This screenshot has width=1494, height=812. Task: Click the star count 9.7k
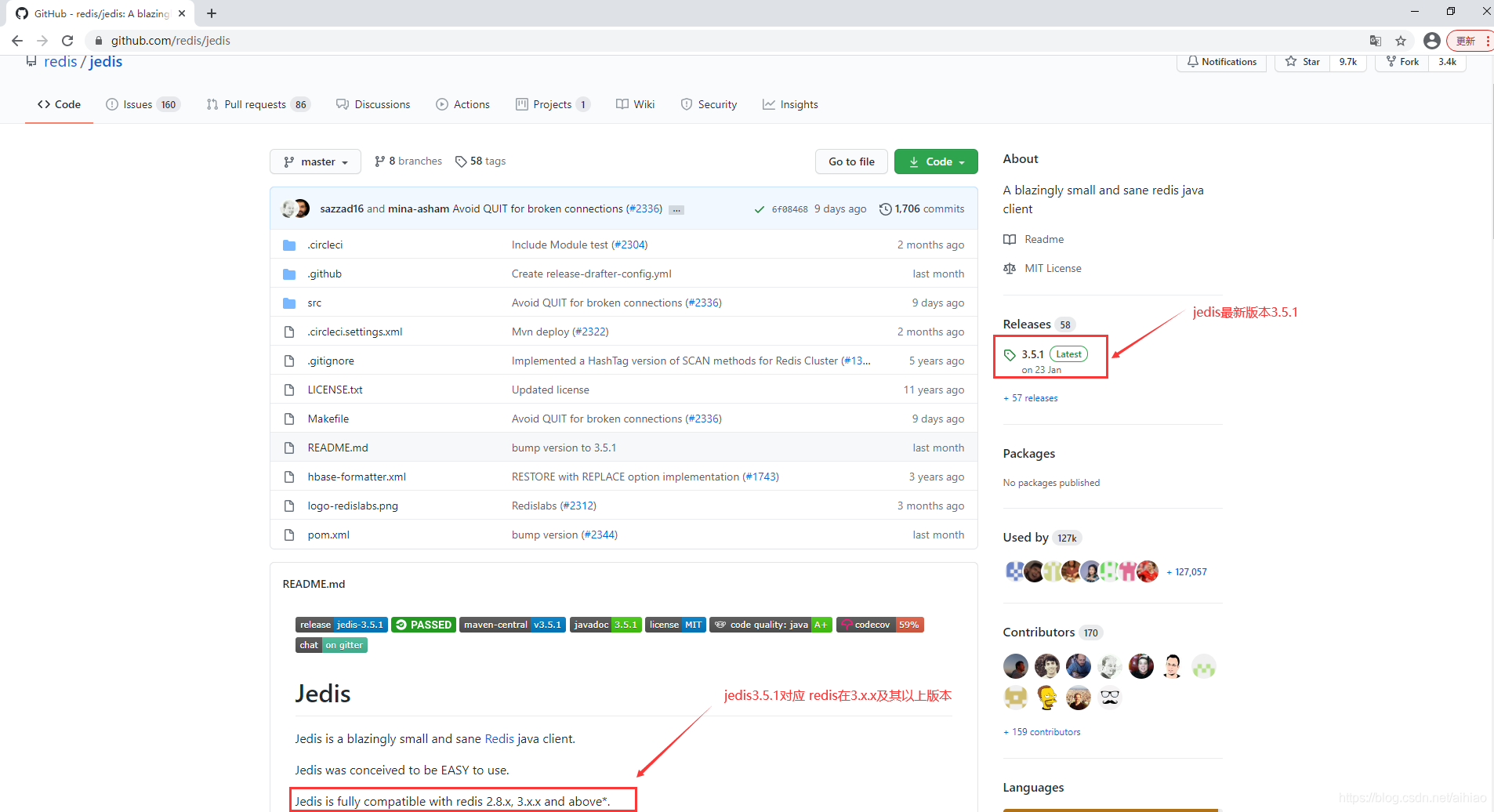(x=1348, y=62)
